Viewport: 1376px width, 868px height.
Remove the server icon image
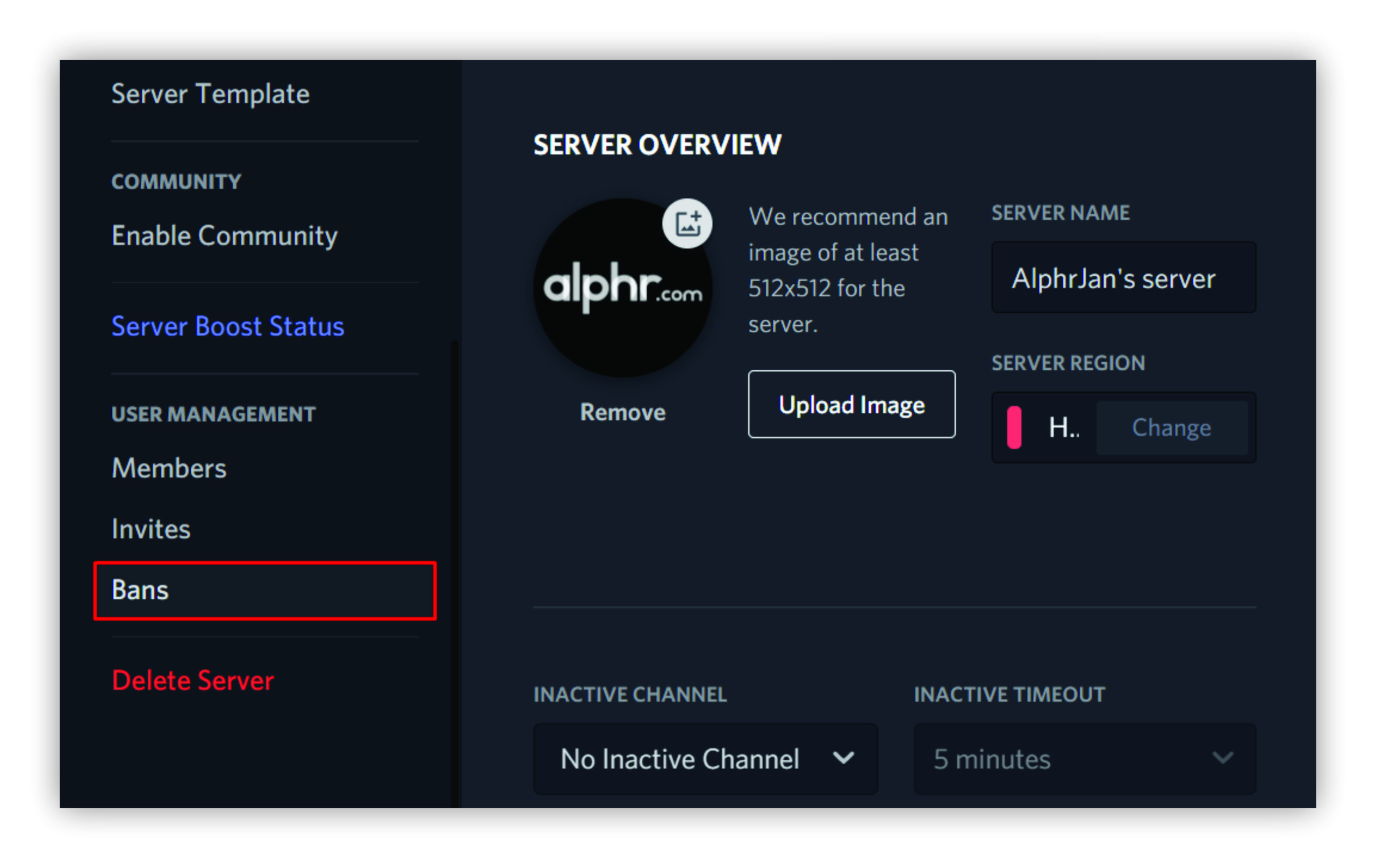622,412
